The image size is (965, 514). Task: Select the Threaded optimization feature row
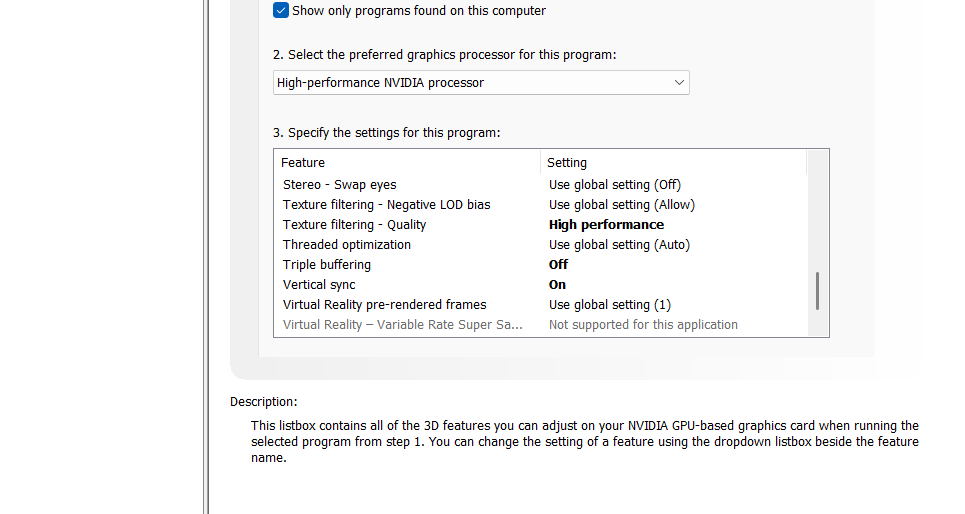346,245
